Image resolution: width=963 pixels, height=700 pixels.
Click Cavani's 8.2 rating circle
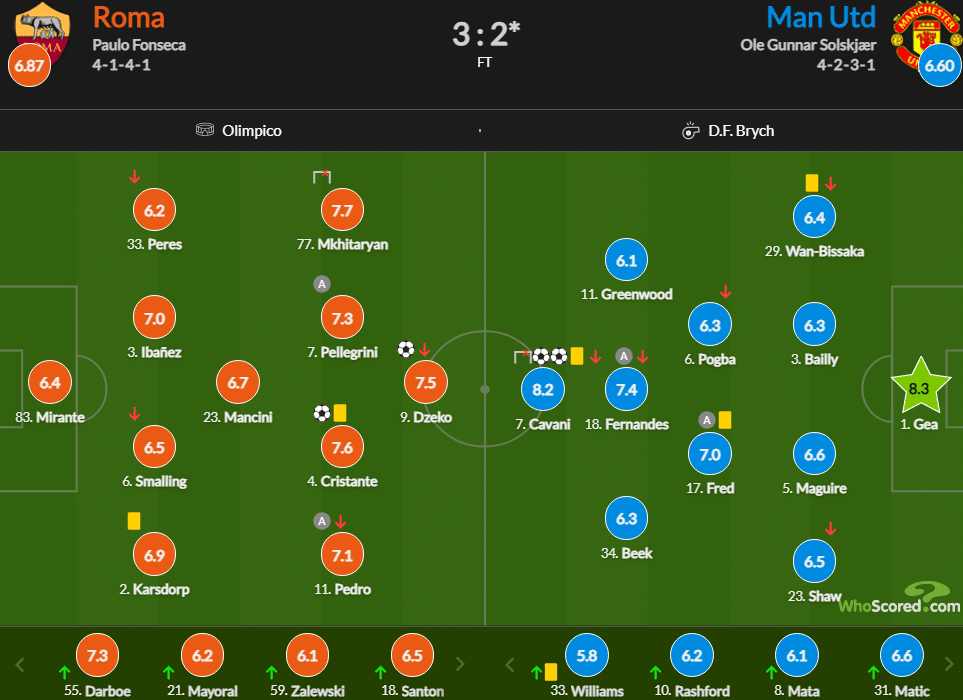coord(542,389)
